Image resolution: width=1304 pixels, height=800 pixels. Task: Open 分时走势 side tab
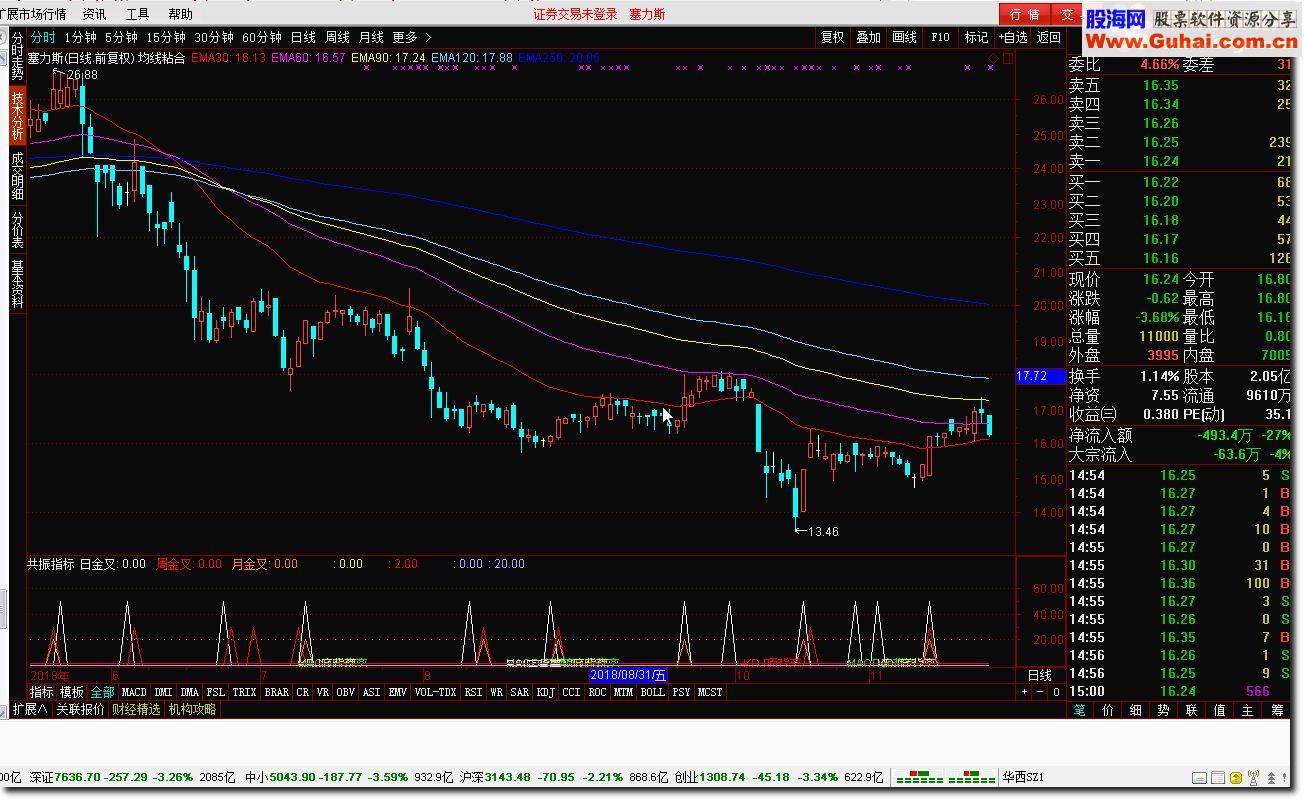coord(17,57)
